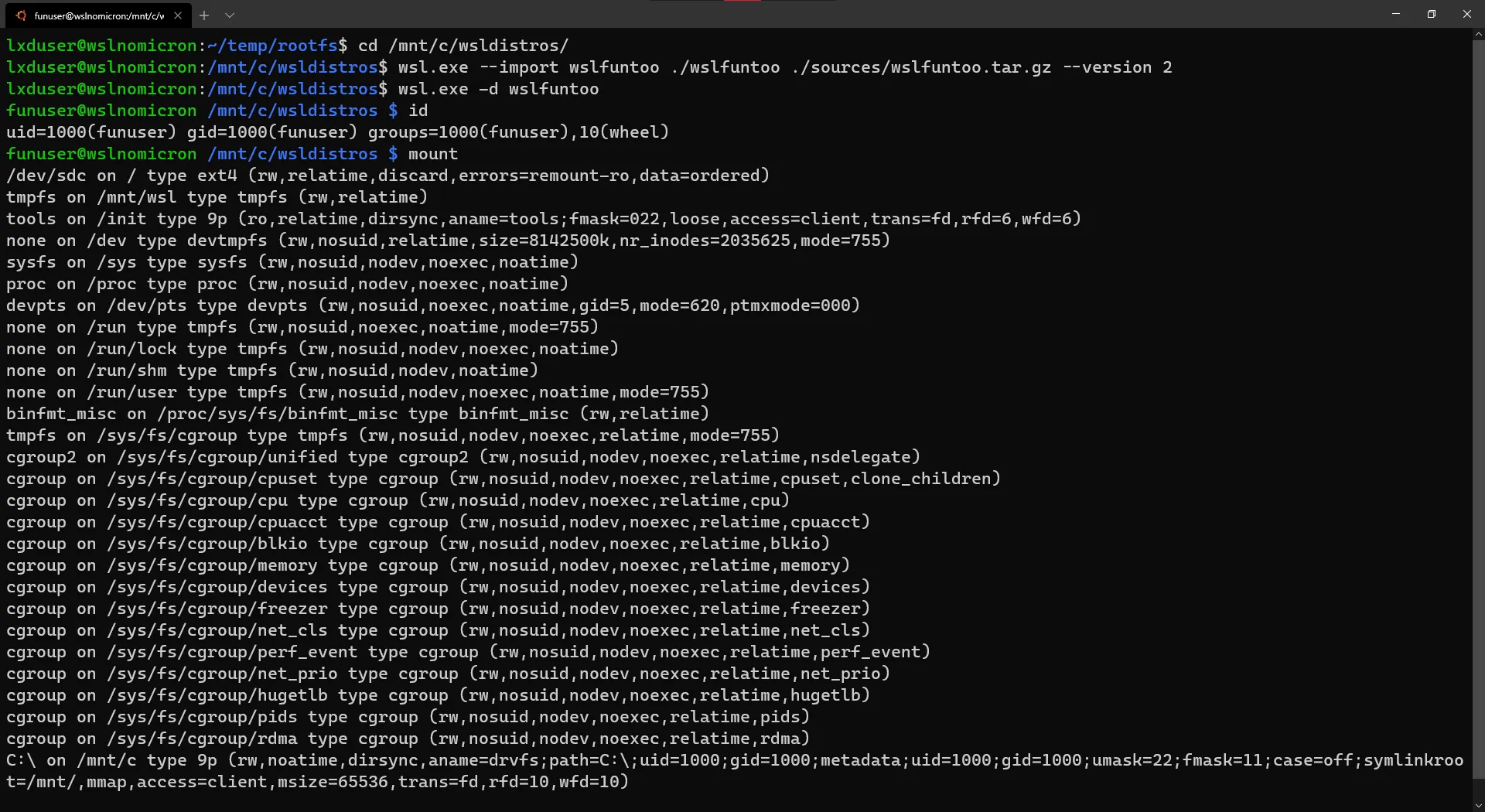
Task: Click the wsl.exe --import command line
Action: pyautogui.click(x=784, y=67)
